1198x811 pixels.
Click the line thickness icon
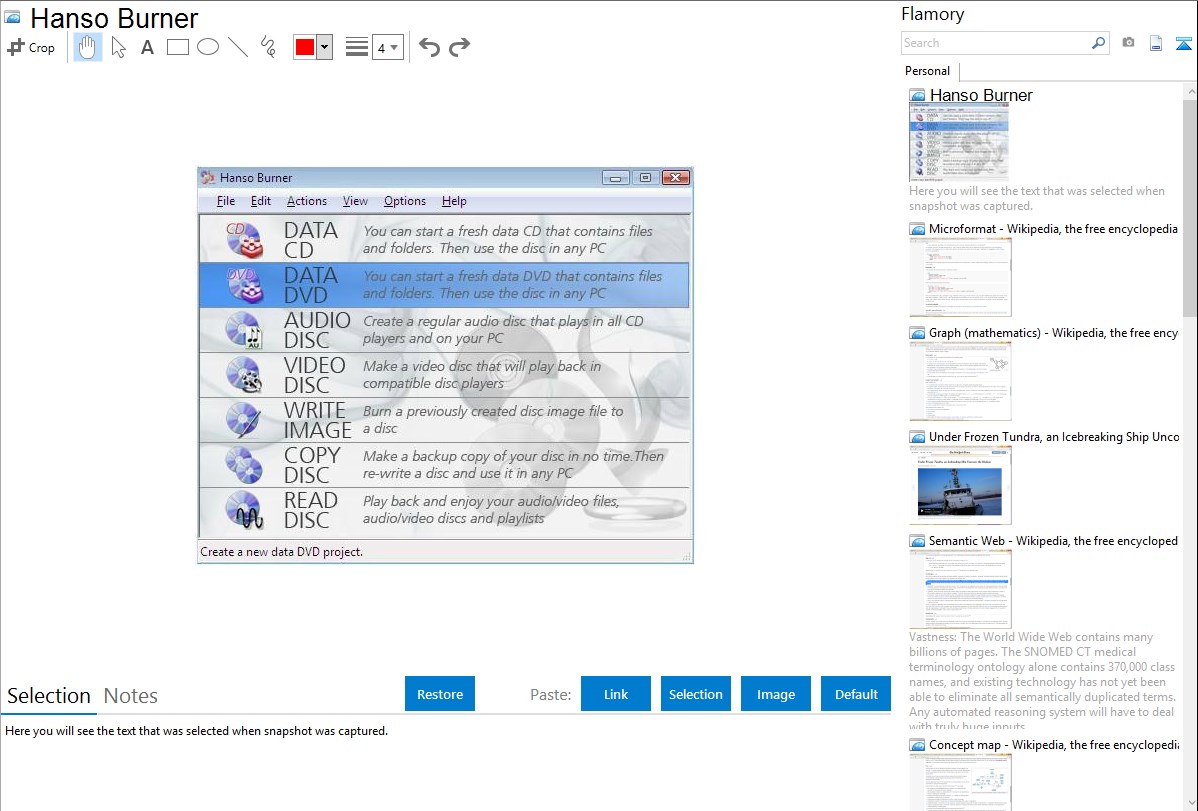(357, 47)
